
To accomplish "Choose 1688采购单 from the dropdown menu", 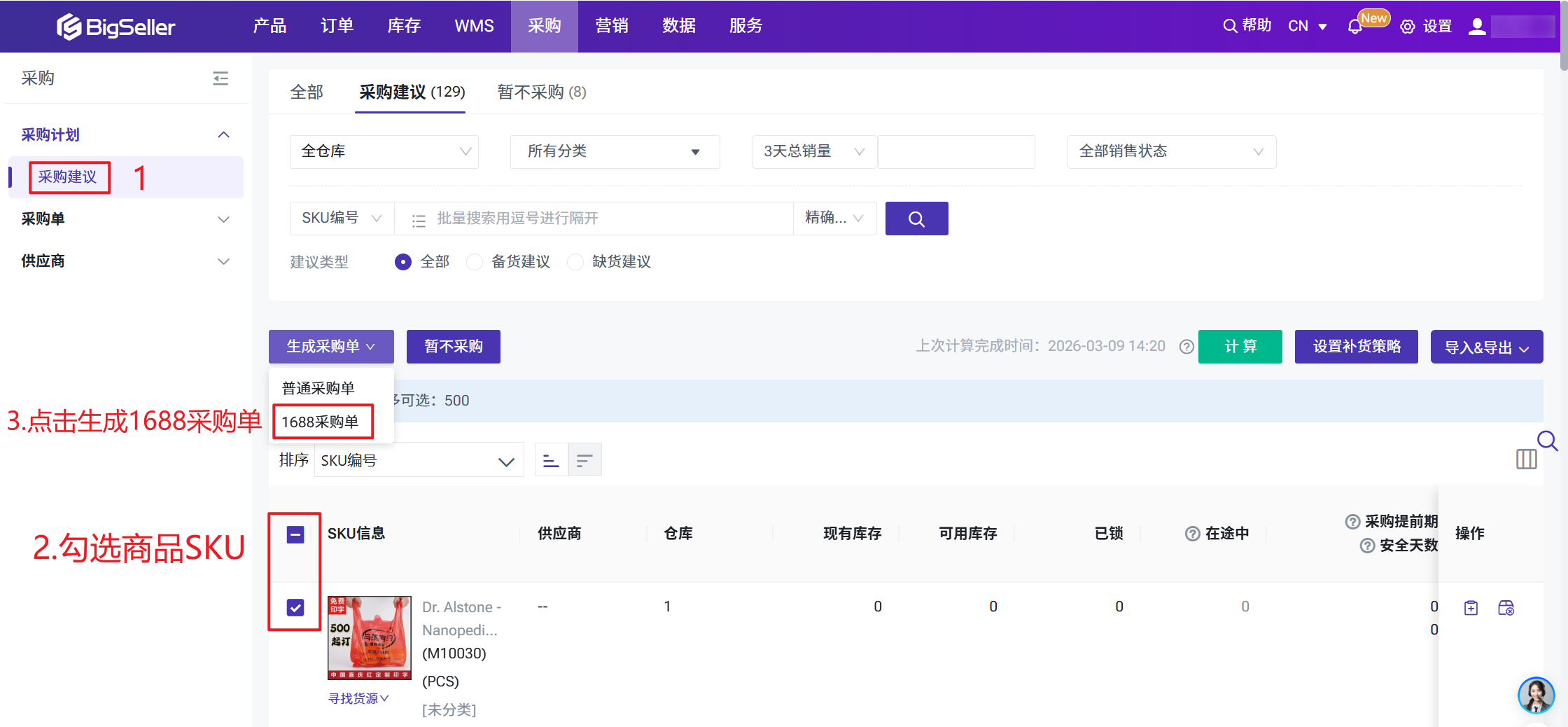I will [x=321, y=422].
